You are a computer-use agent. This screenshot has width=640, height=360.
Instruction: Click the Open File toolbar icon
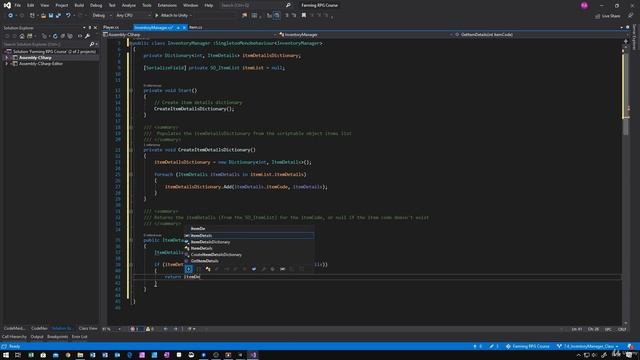tap(43, 16)
